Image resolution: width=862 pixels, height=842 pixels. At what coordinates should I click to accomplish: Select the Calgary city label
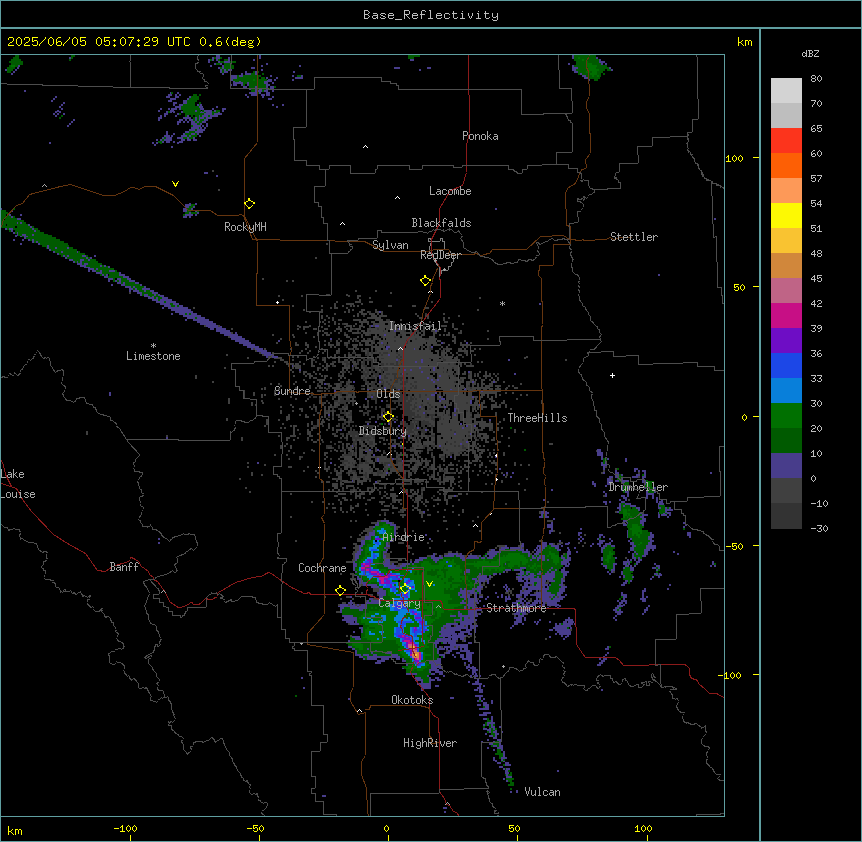(399, 603)
